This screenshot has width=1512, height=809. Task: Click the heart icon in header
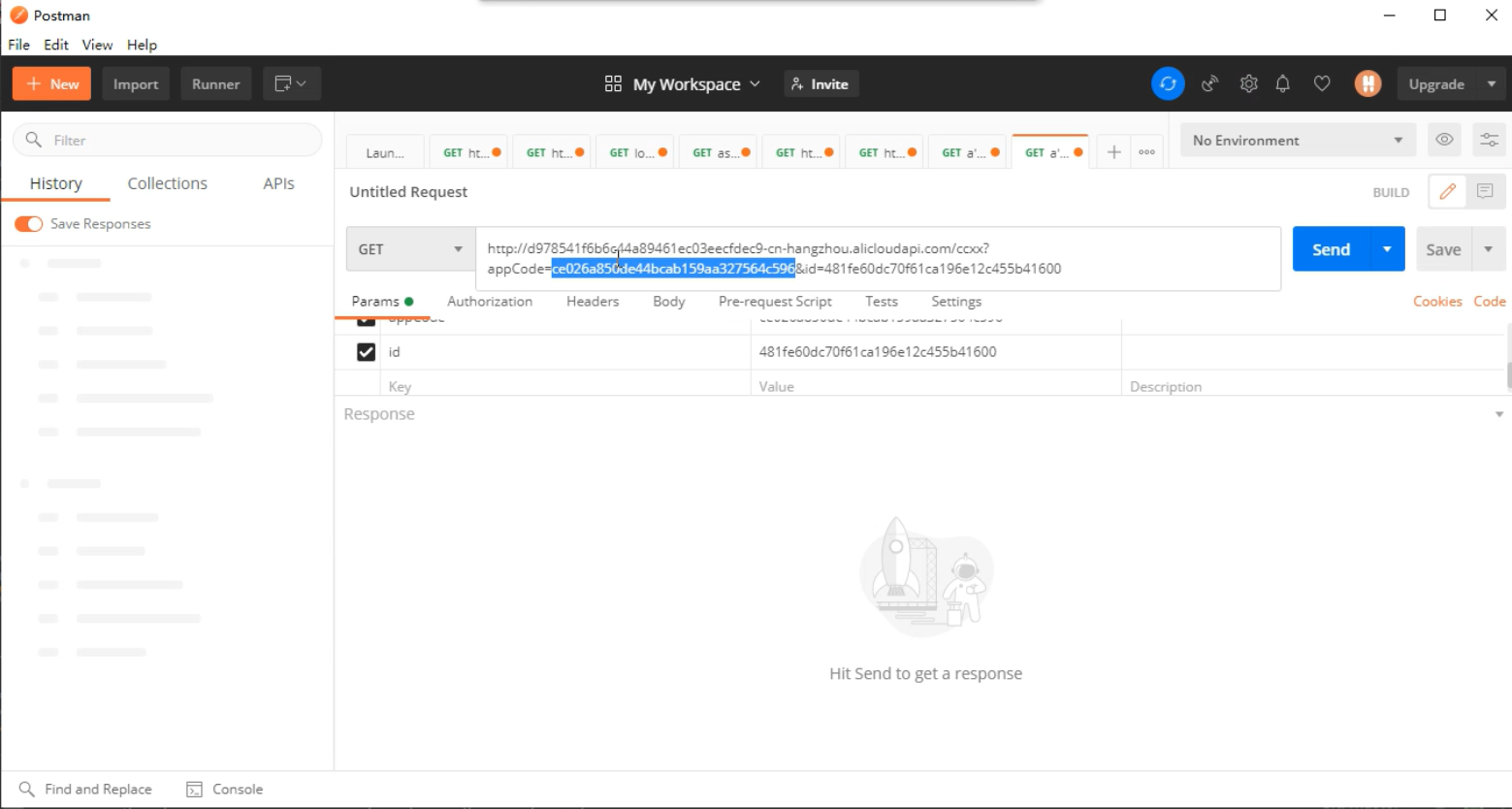(x=1322, y=84)
